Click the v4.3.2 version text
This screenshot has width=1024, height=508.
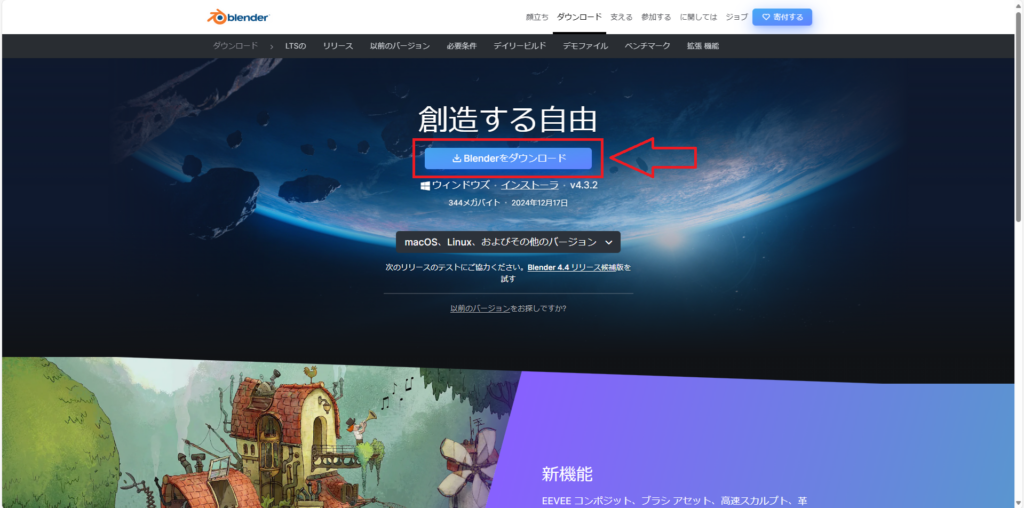tap(584, 185)
